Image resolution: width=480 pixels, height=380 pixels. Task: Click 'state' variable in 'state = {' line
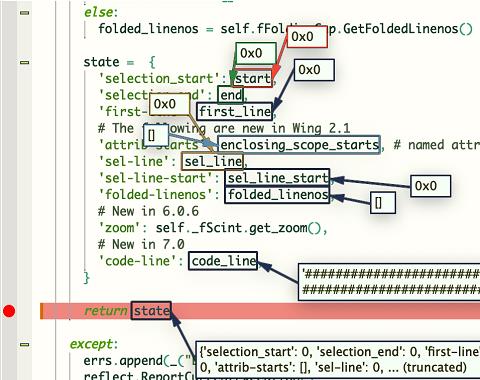[101, 62]
